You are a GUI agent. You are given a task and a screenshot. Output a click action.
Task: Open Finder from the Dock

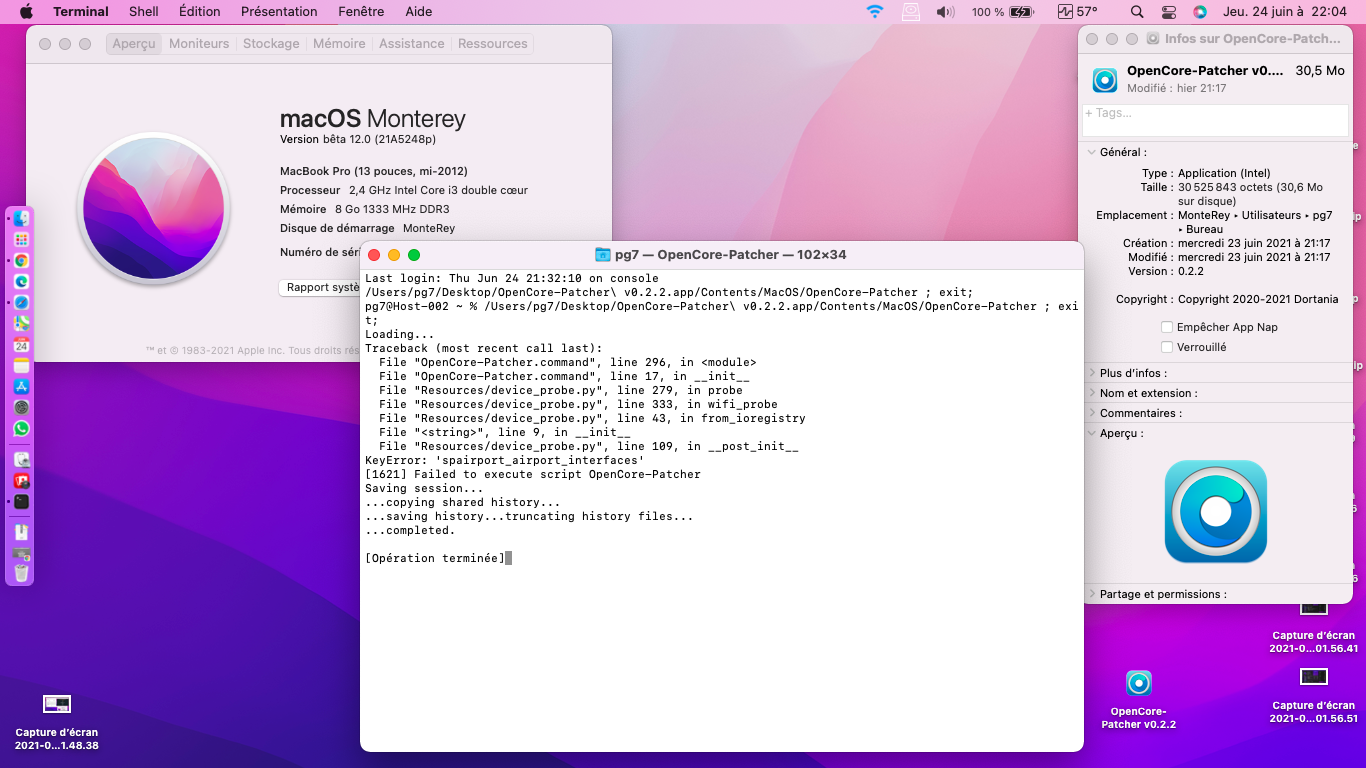click(x=21, y=218)
